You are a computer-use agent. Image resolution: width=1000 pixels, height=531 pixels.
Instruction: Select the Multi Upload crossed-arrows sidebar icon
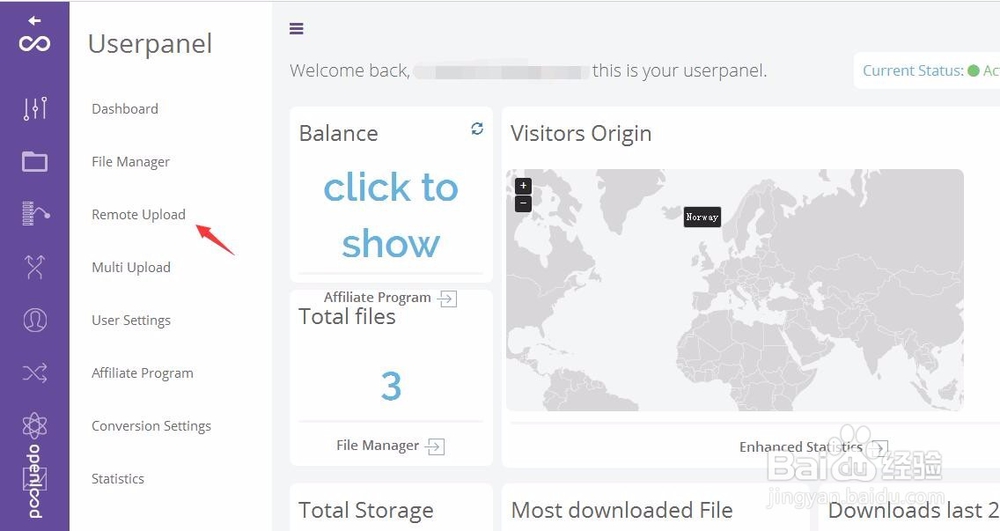(x=35, y=267)
